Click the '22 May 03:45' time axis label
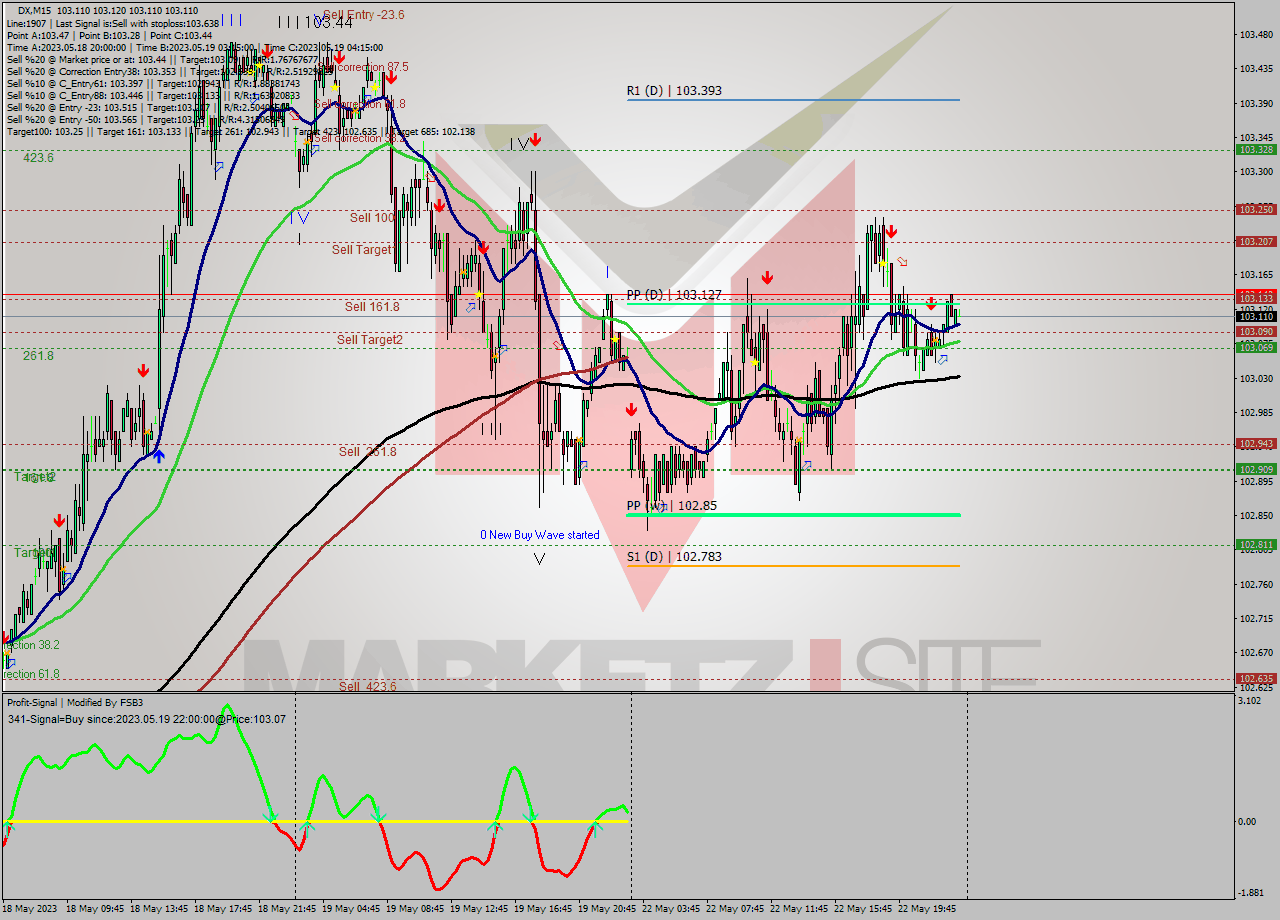 [671, 909]
